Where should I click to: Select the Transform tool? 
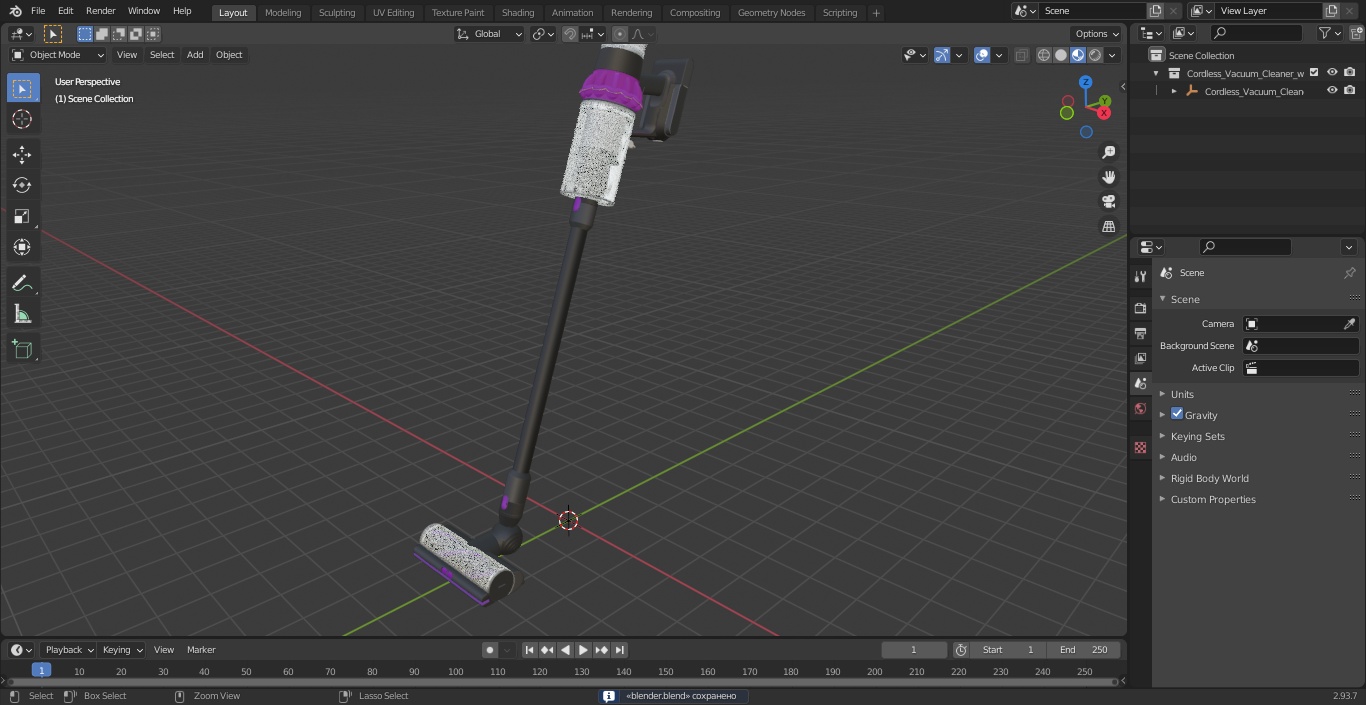(x=22, y=247)
